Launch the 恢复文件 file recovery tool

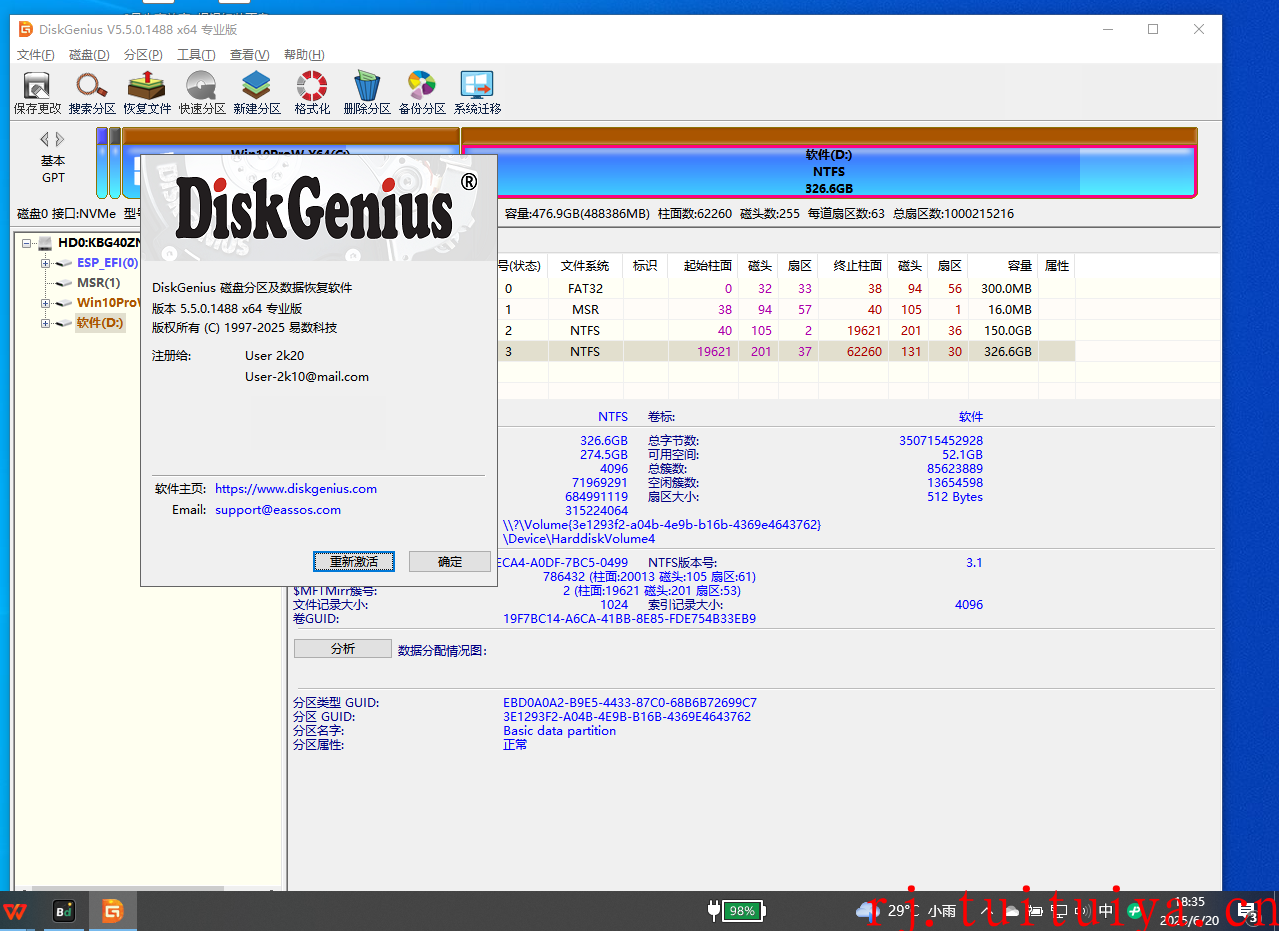[147, 93]
